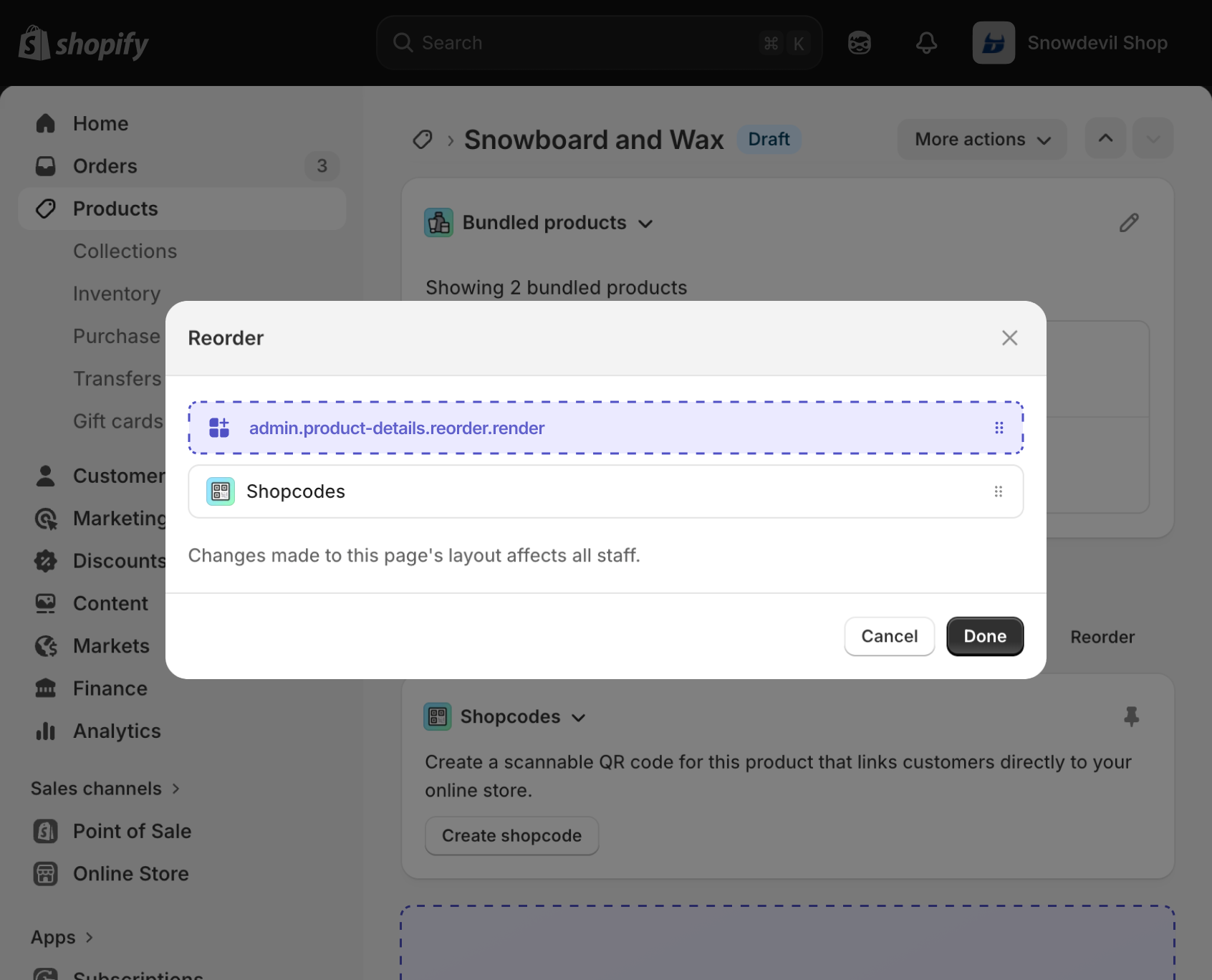Open Finance in the sidebar

pyautogui.click(x=110, y=688)
